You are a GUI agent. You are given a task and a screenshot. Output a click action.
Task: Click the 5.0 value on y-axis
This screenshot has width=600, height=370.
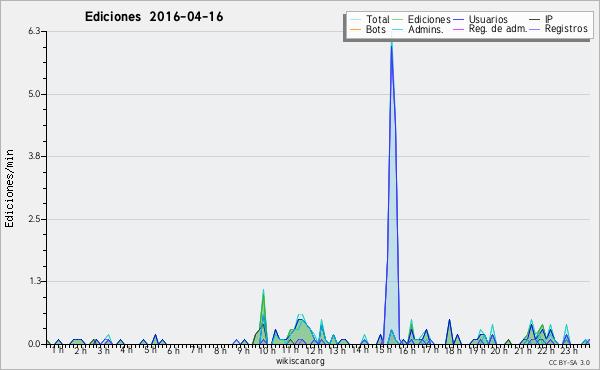coord(34,94)
